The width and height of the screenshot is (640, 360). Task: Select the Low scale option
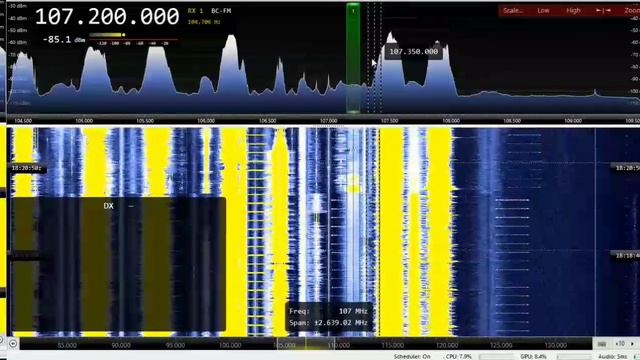click(x=543, y=11)
